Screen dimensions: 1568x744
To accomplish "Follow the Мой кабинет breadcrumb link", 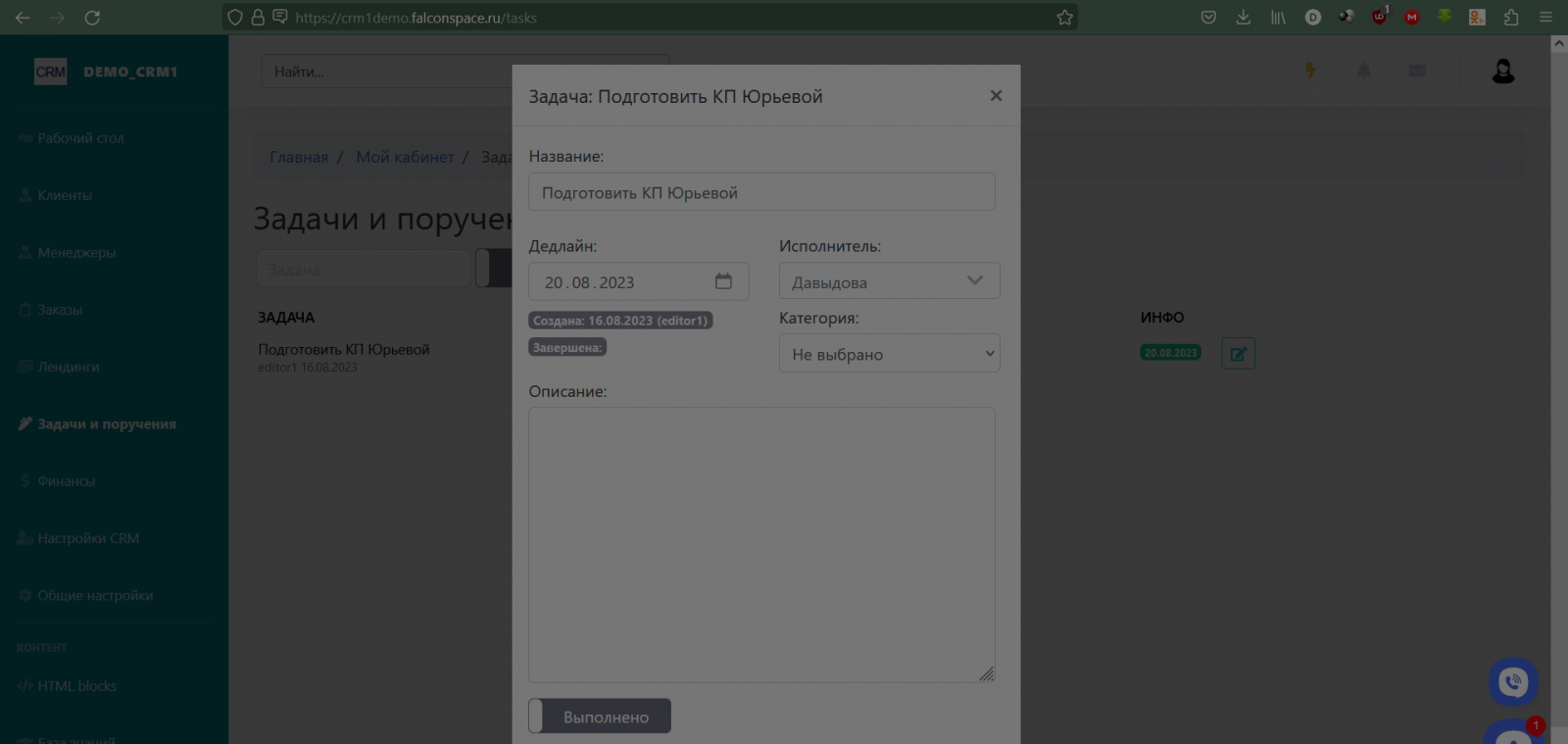I will [x=405, y=157].
